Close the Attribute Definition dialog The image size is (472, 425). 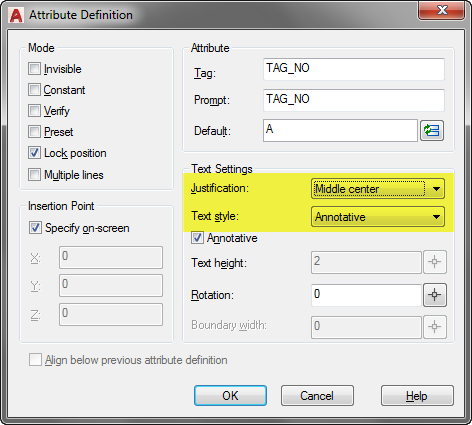coord(441,11)
